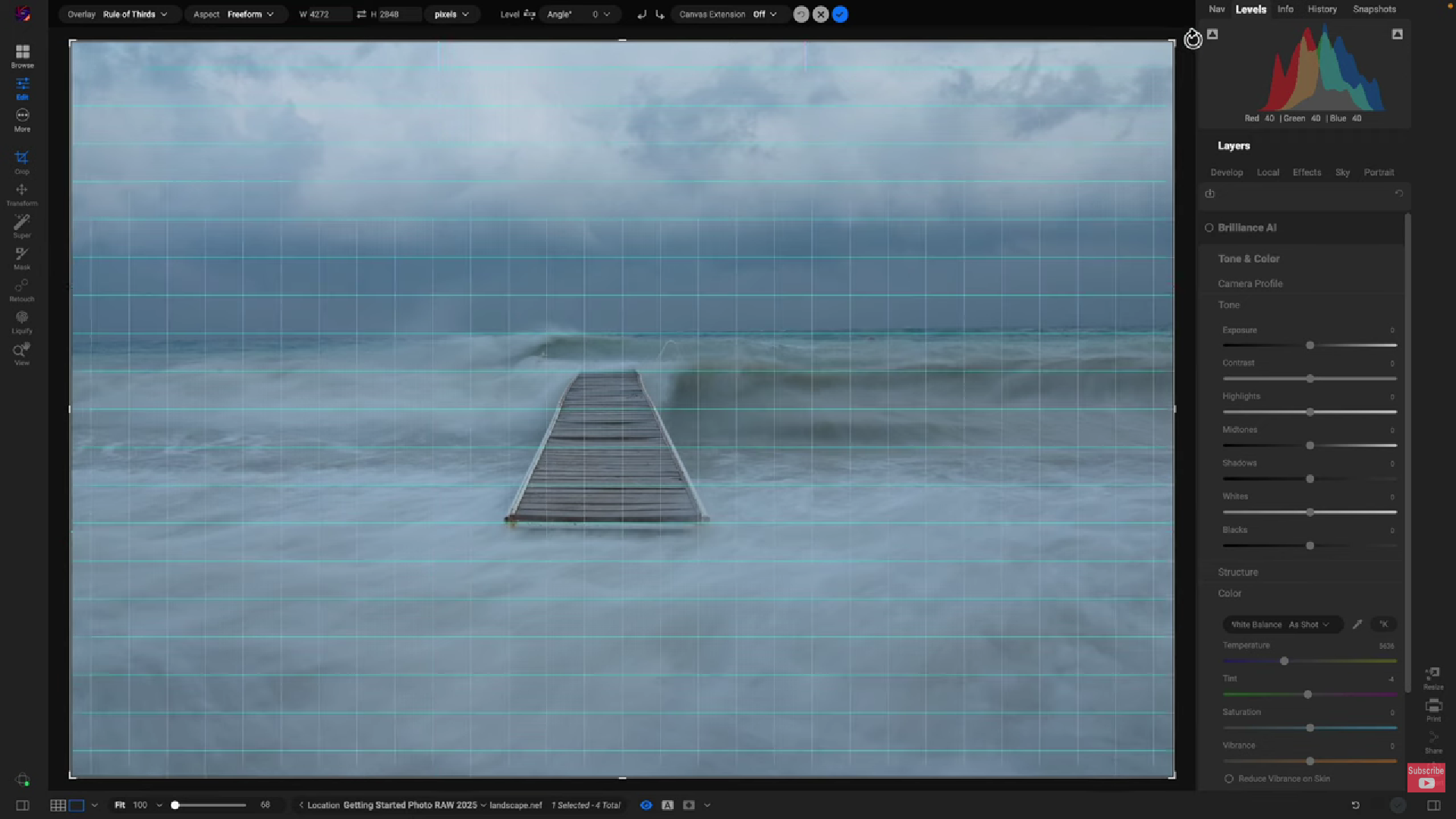Viewport: 1456px width, 819px height.
Task: Open the White Balance As Shot dropdown
Action: click(1281, 625)
